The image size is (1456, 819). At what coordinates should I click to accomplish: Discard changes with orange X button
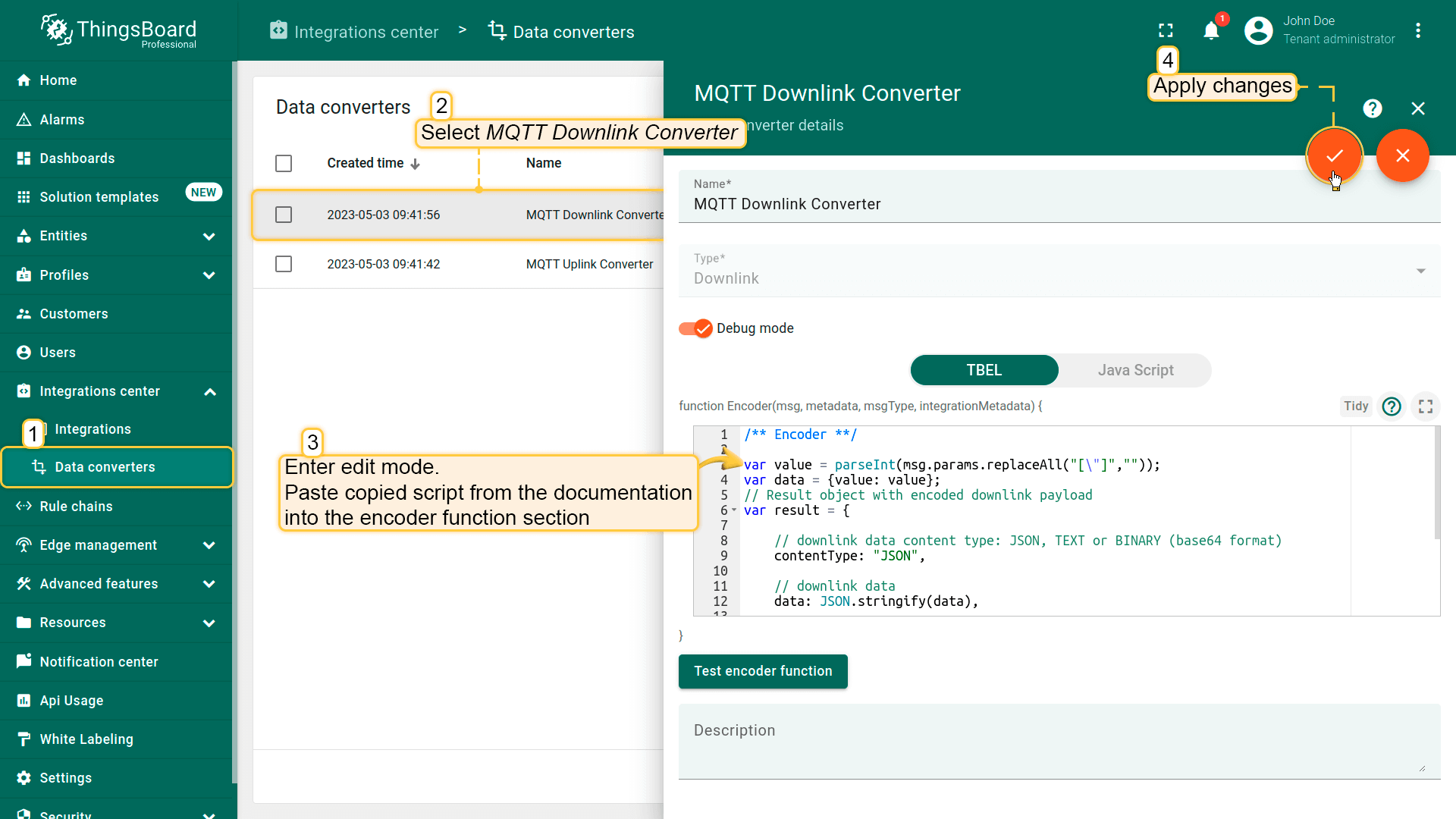1402,155
